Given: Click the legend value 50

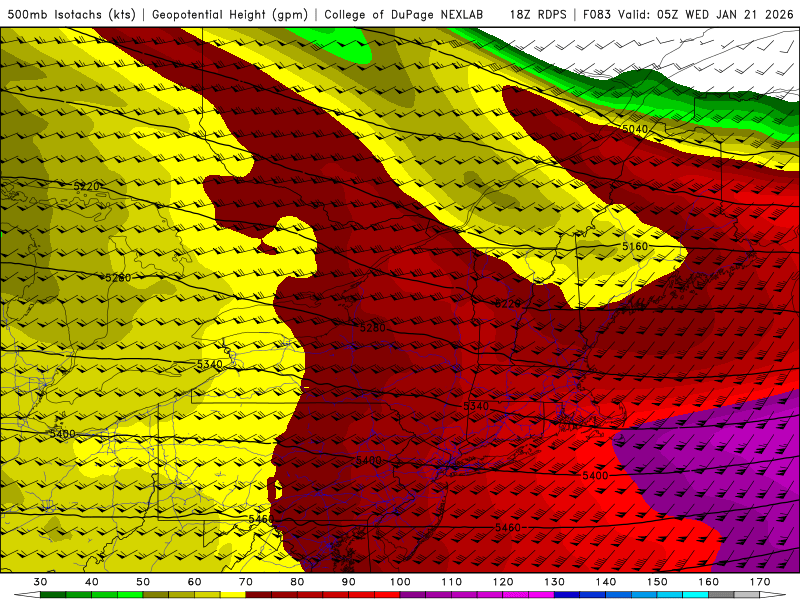Looking at the screenshot, I should (x=143, y=582).
